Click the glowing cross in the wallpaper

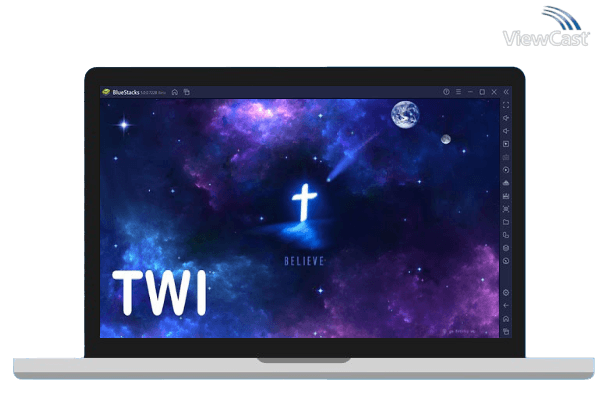pyautogui.click(x=304, y=202)
